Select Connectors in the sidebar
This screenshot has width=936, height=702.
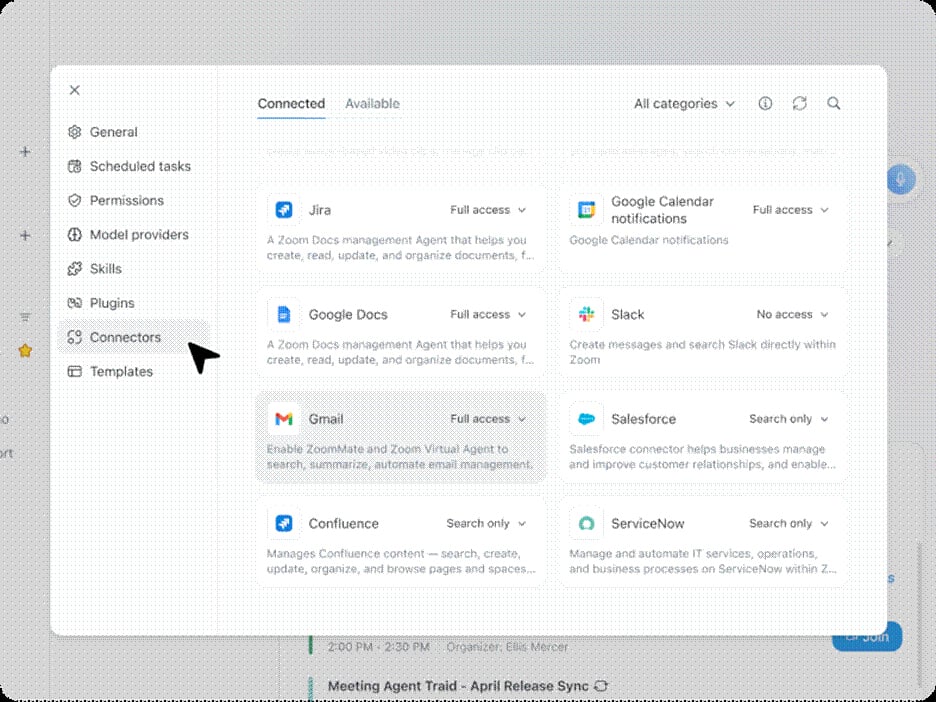point(133,337)
